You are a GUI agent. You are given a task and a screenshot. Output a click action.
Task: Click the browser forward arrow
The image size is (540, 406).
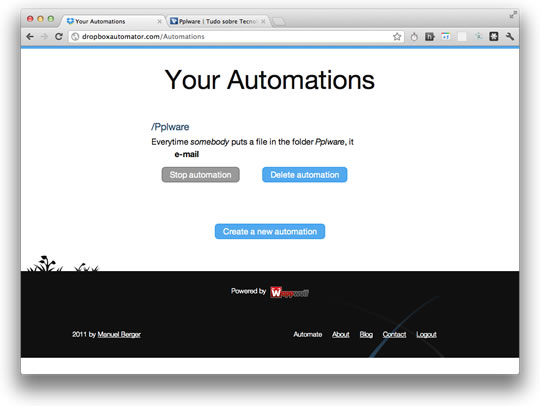coord(44,37)
